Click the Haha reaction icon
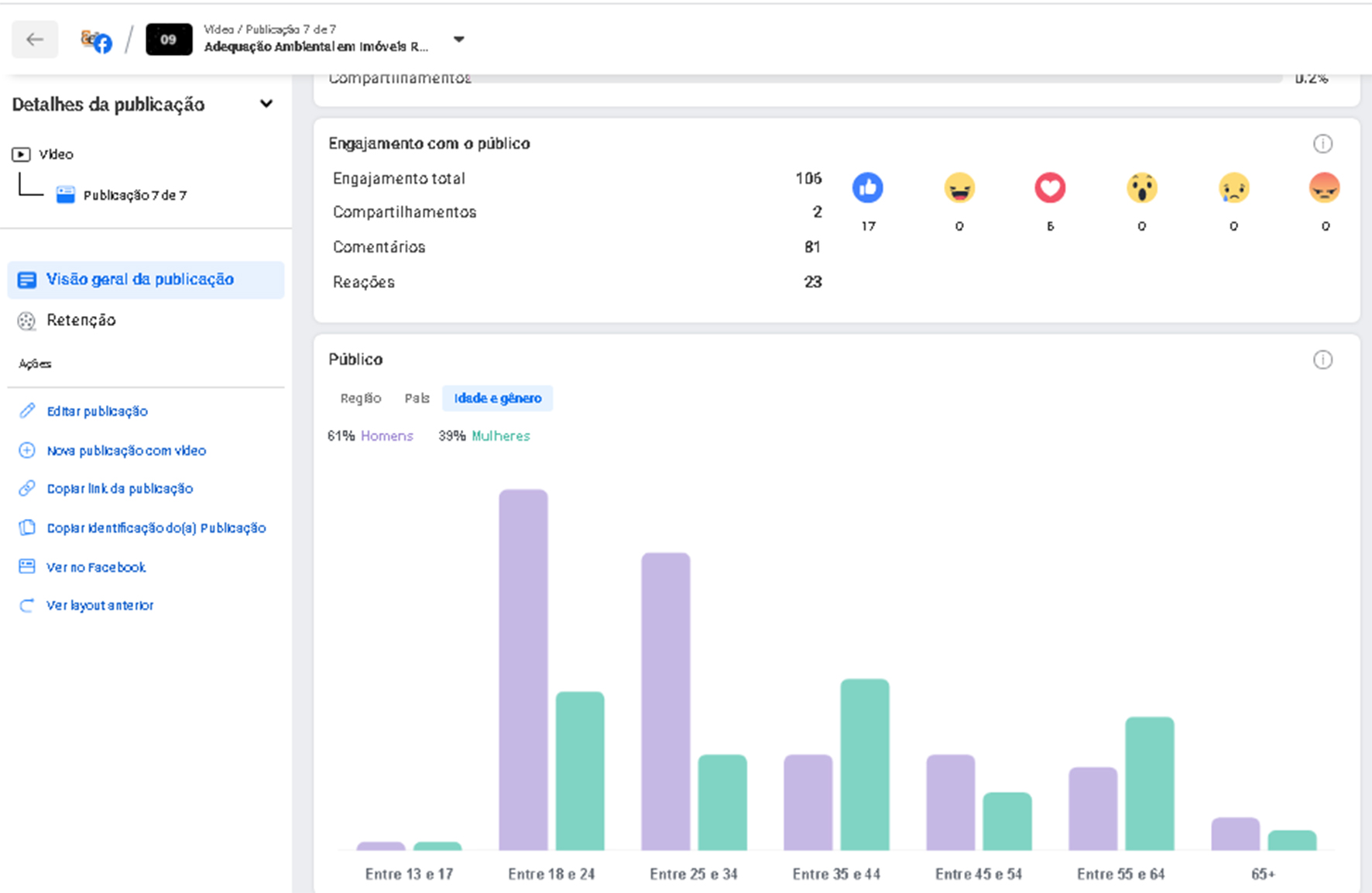 (959, 187)
